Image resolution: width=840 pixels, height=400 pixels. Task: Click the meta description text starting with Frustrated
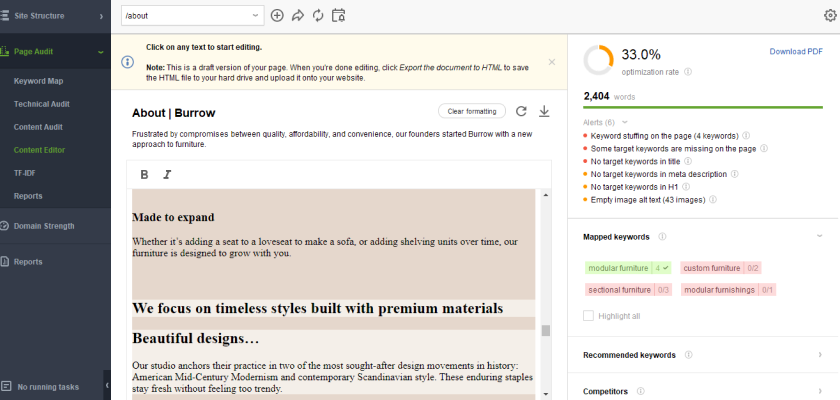[x=332, y=139]
